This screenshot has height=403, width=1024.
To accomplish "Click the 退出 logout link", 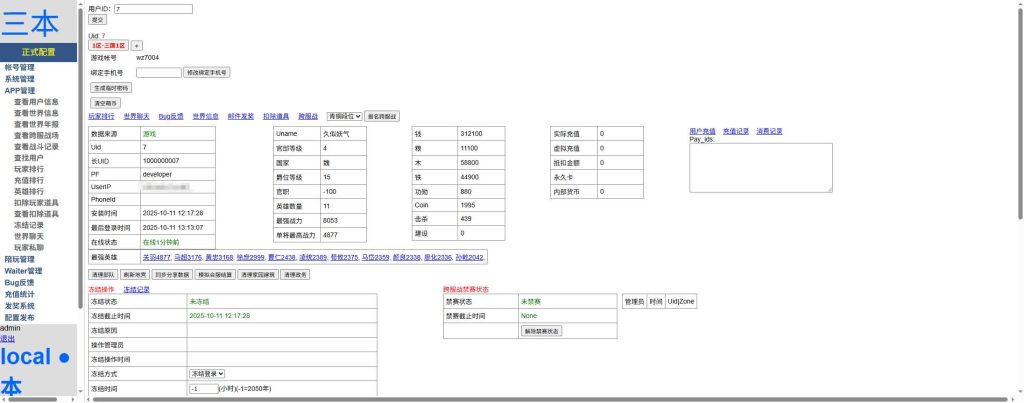I will 8,339.
